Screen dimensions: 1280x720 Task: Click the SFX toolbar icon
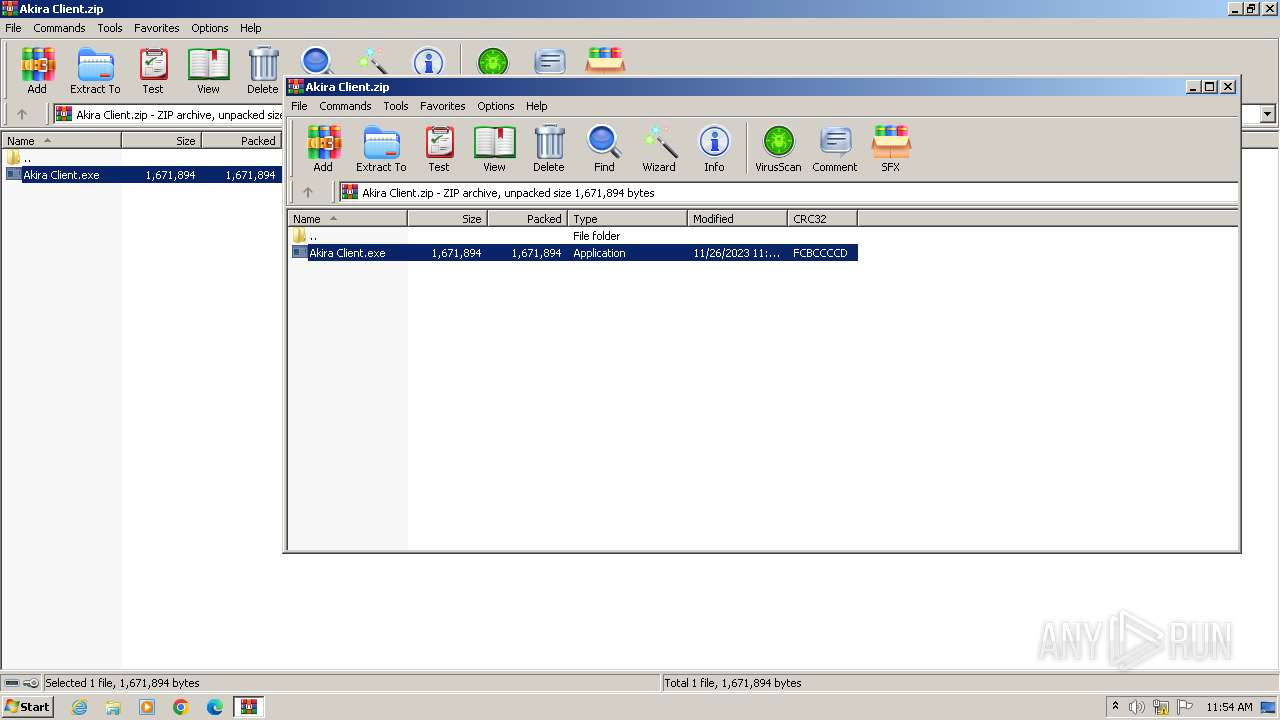point(890,148)
